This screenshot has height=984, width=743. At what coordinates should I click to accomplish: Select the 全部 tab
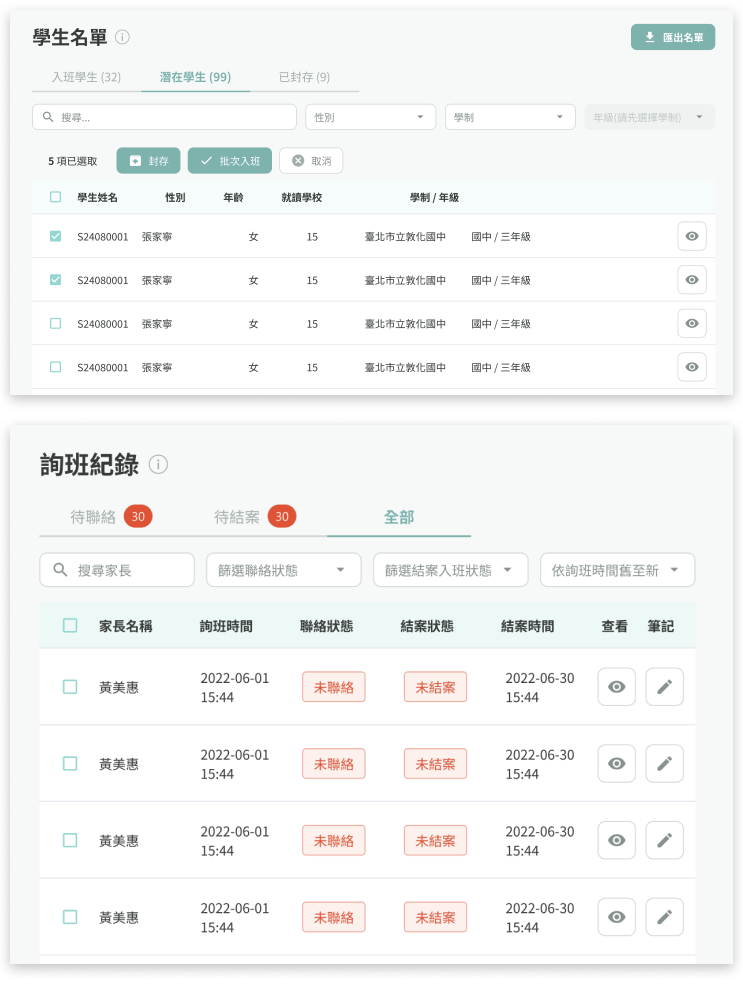pos(399,517)
